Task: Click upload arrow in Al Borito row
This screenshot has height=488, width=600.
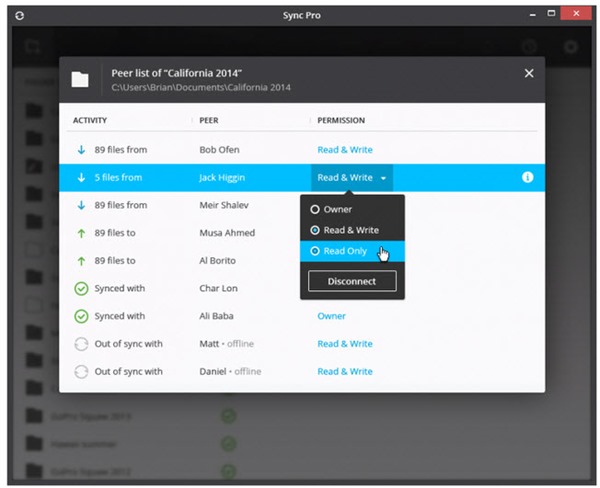Action: 81,261
